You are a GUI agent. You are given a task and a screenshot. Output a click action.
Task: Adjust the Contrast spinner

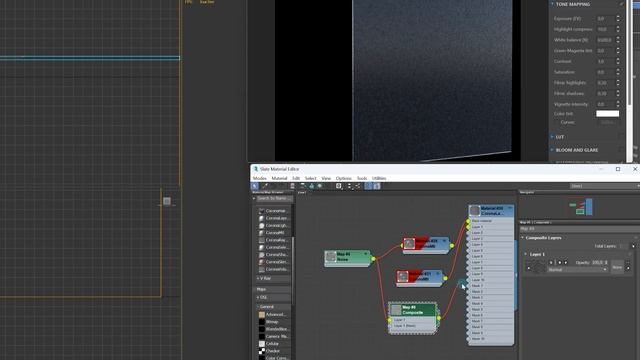tap(618, 61)
